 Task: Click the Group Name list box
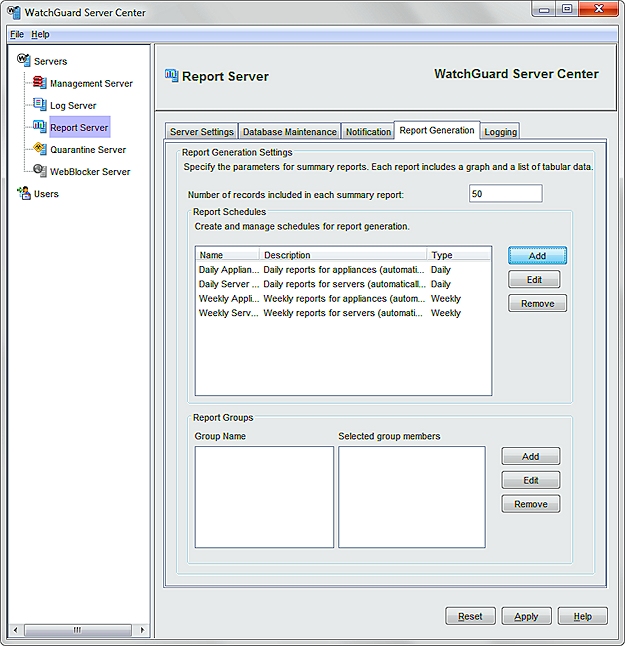264,497
